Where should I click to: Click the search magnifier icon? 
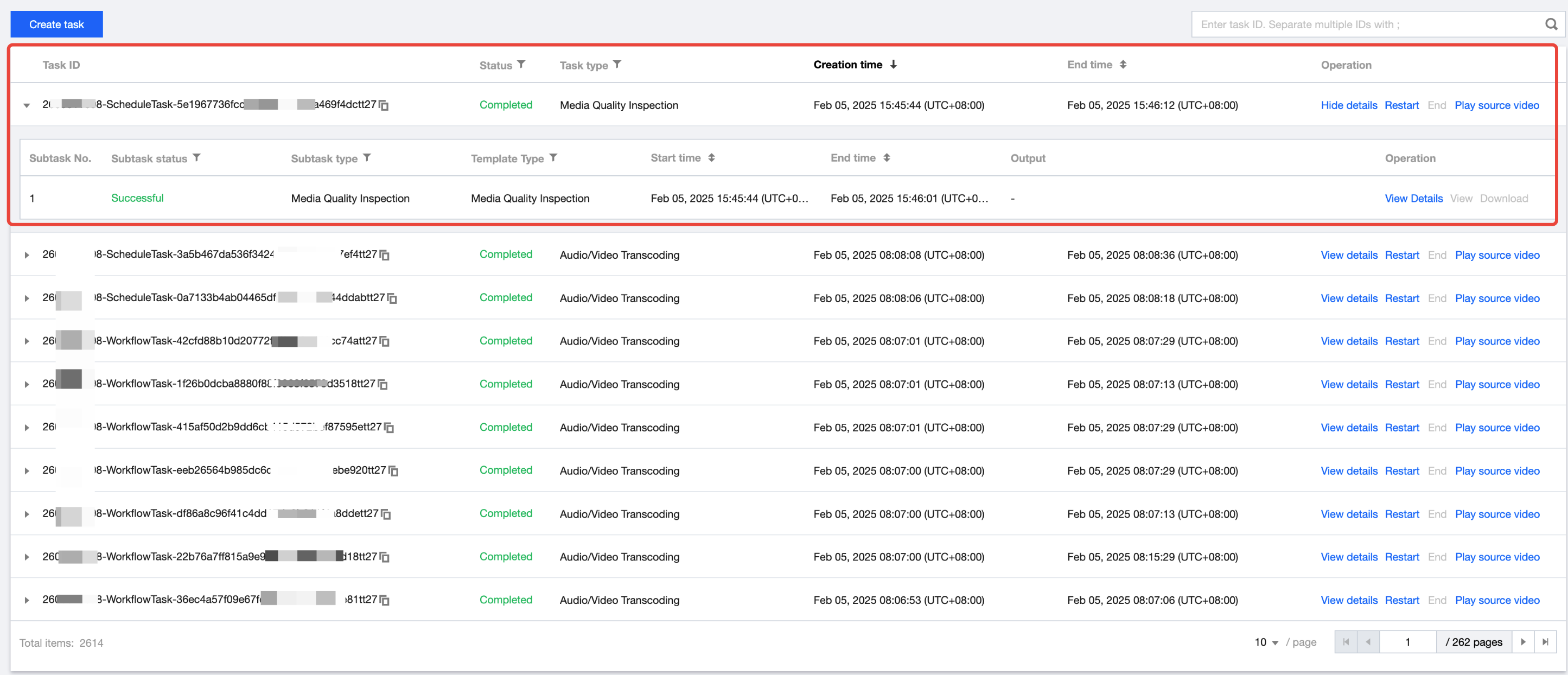[1550, 24]
